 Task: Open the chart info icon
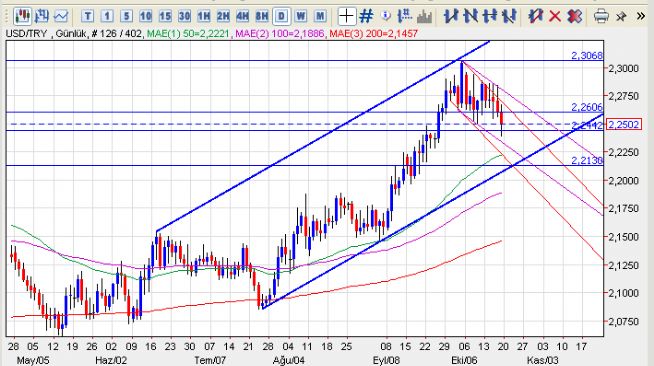click(x=386, y=16)
